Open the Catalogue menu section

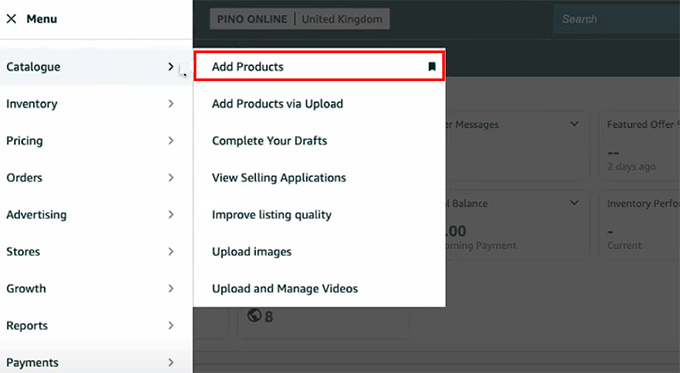[x=96, y=67]
